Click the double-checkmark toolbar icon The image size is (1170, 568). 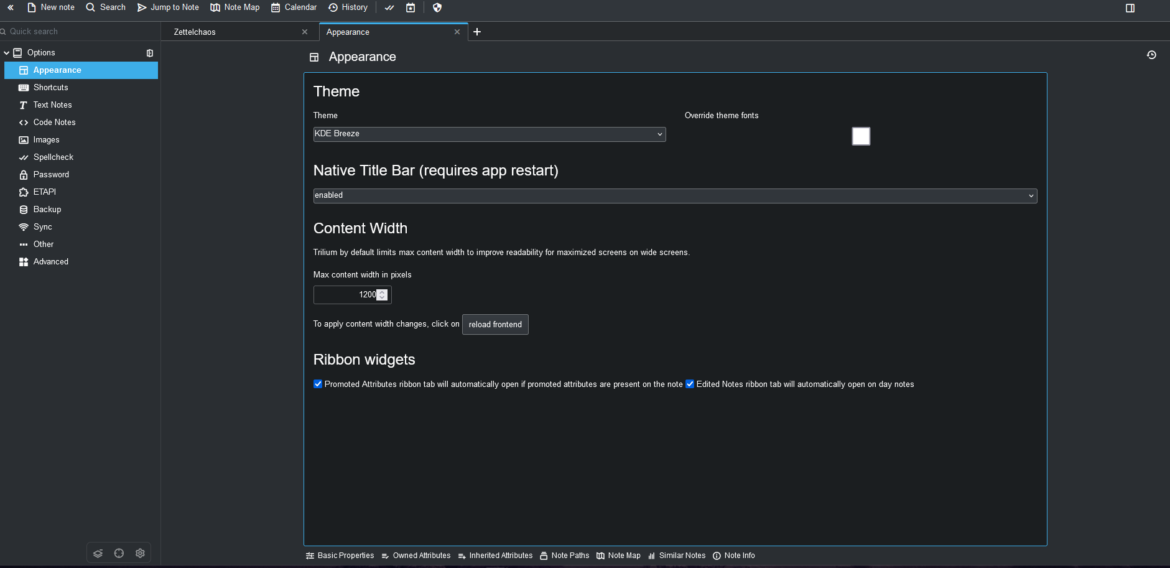(x=390, y=7)
